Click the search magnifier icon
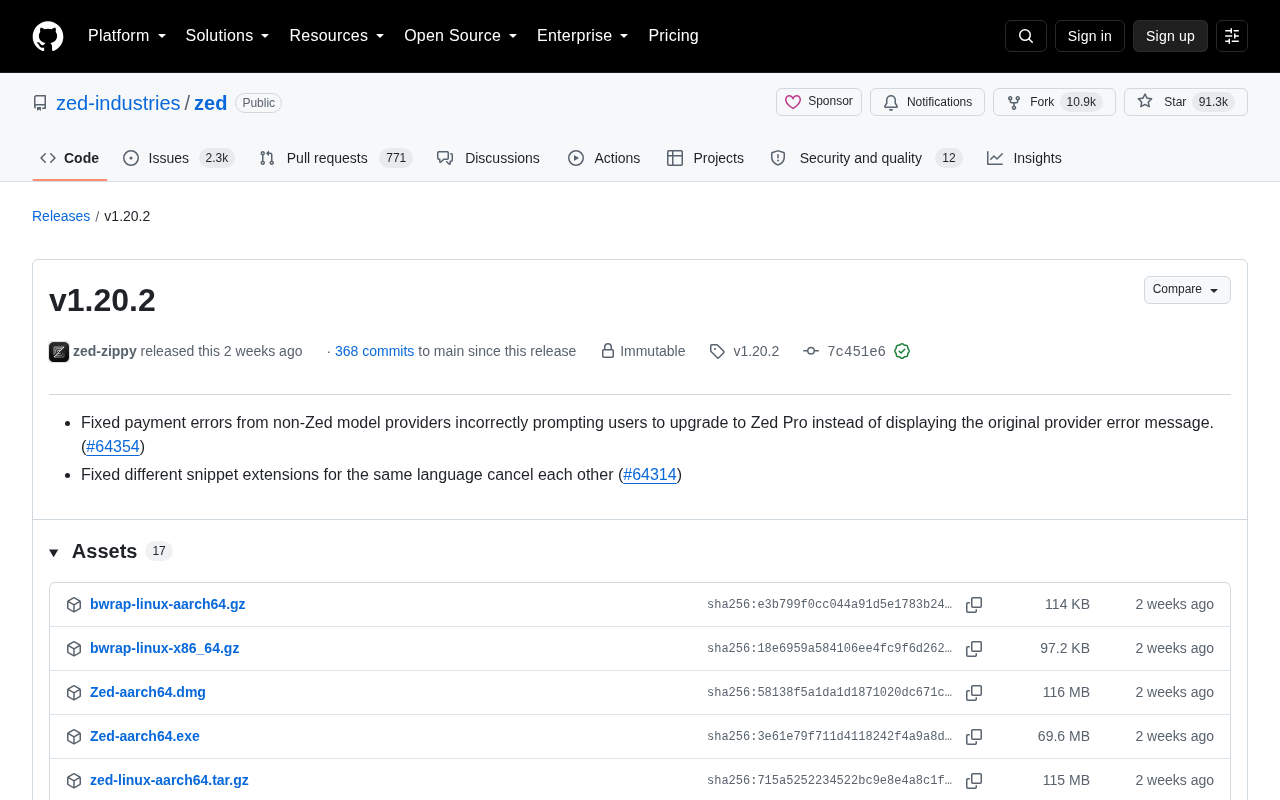The width and height of the screenshot is (1280, 800). pos(1026,36)
